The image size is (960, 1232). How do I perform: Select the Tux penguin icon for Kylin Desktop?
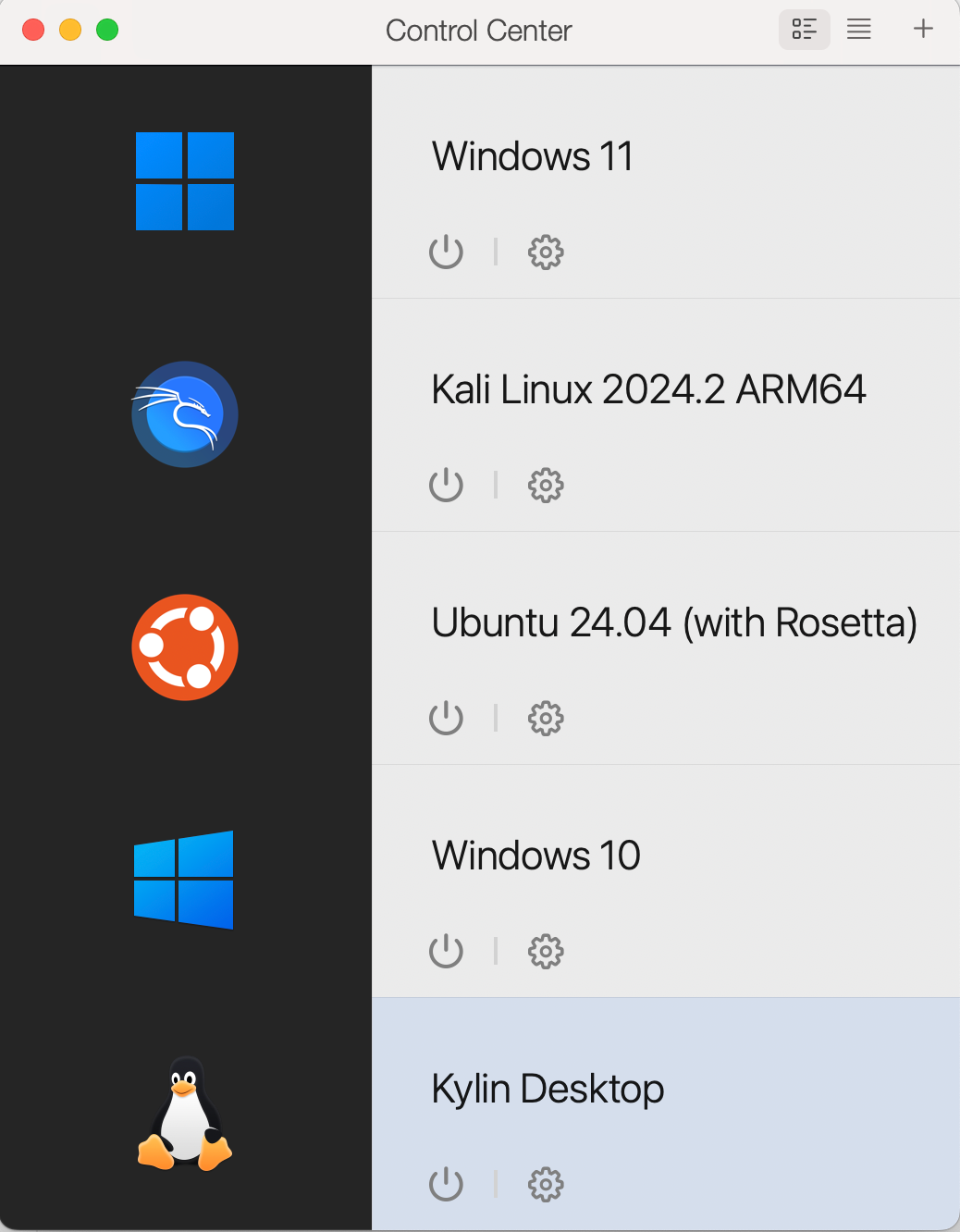click(x=185, y=1113)
